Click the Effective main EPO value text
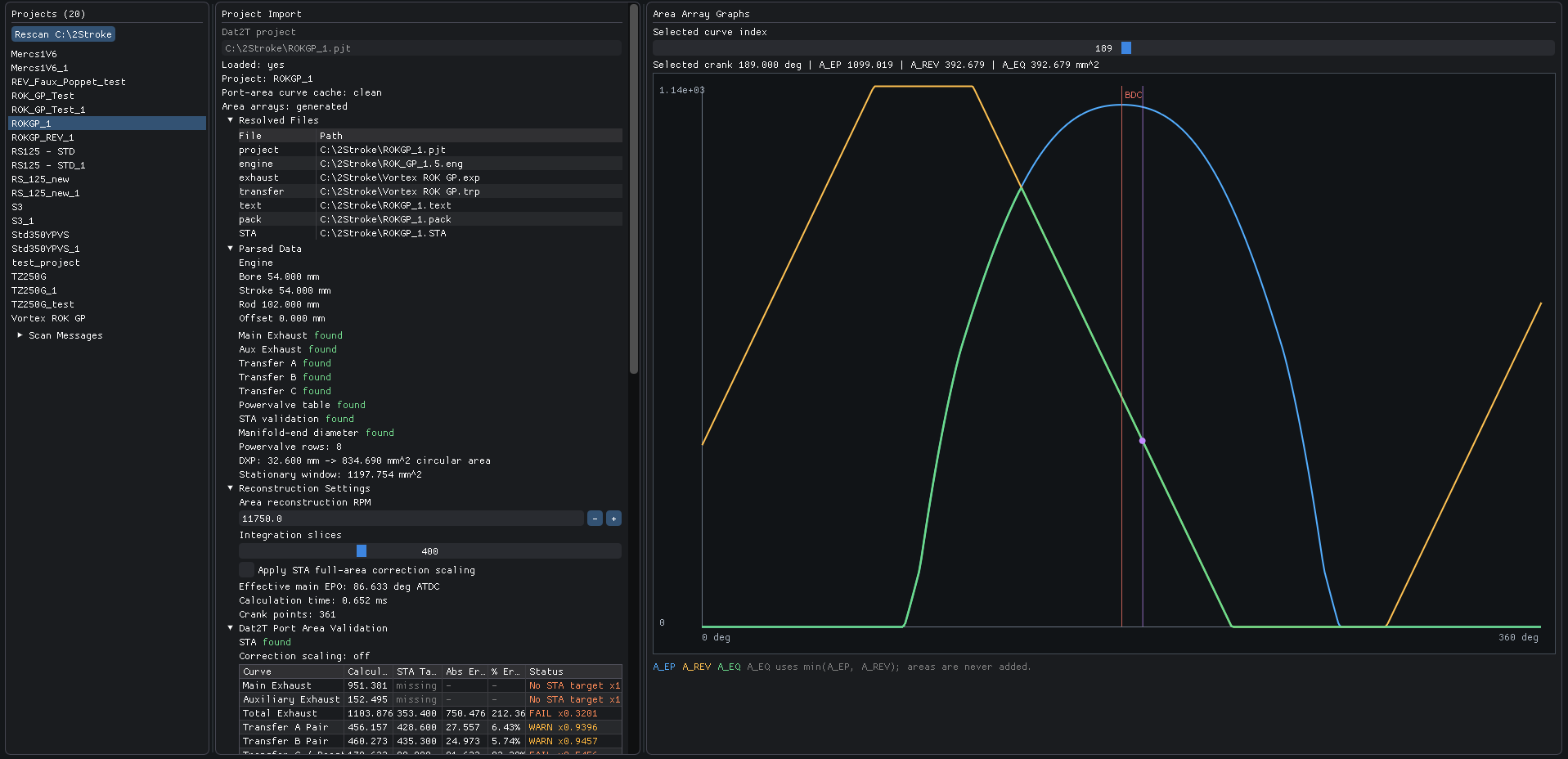 click(x=339, y=586)
